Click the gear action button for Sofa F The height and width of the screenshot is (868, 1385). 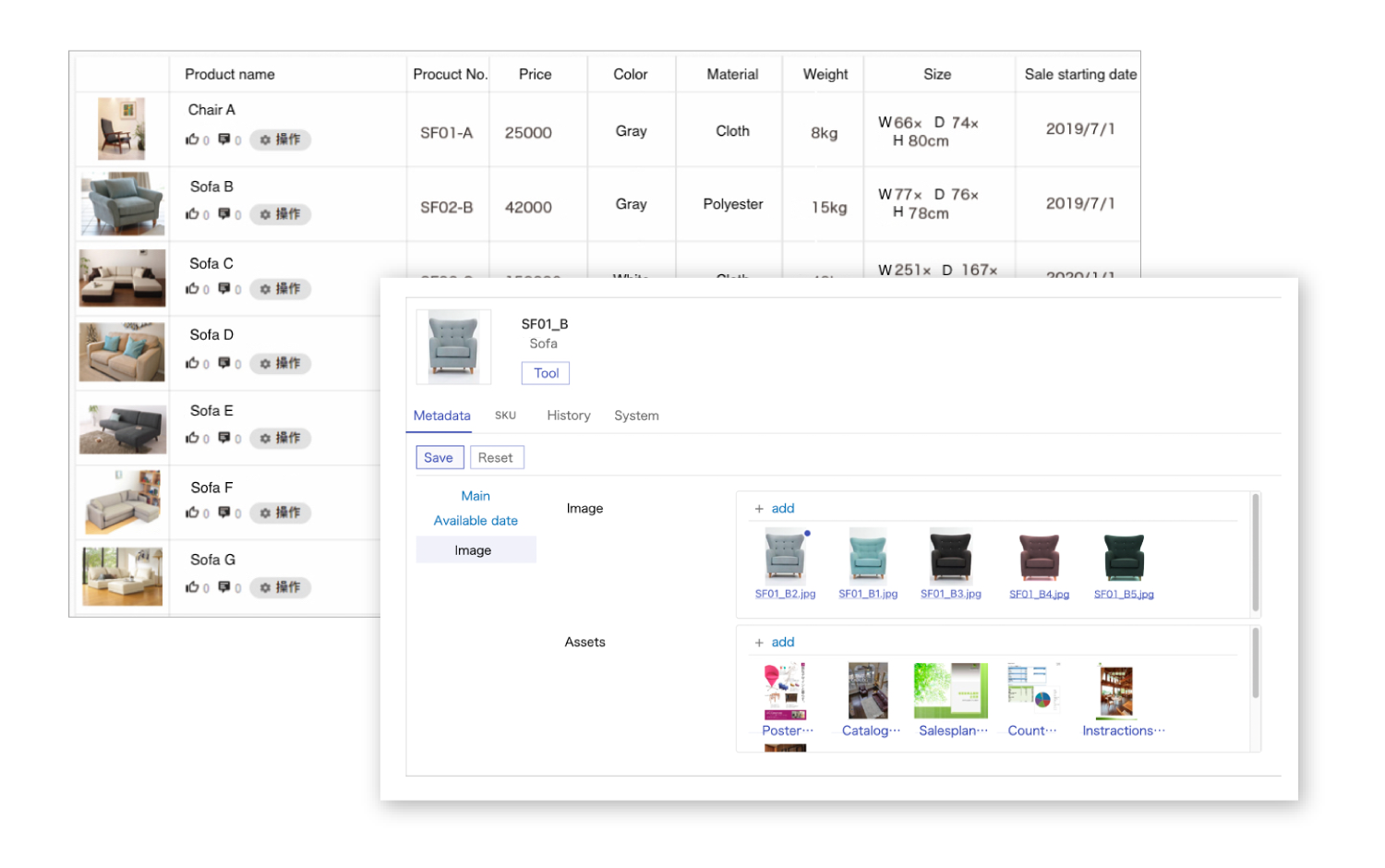tap(280, 512)
